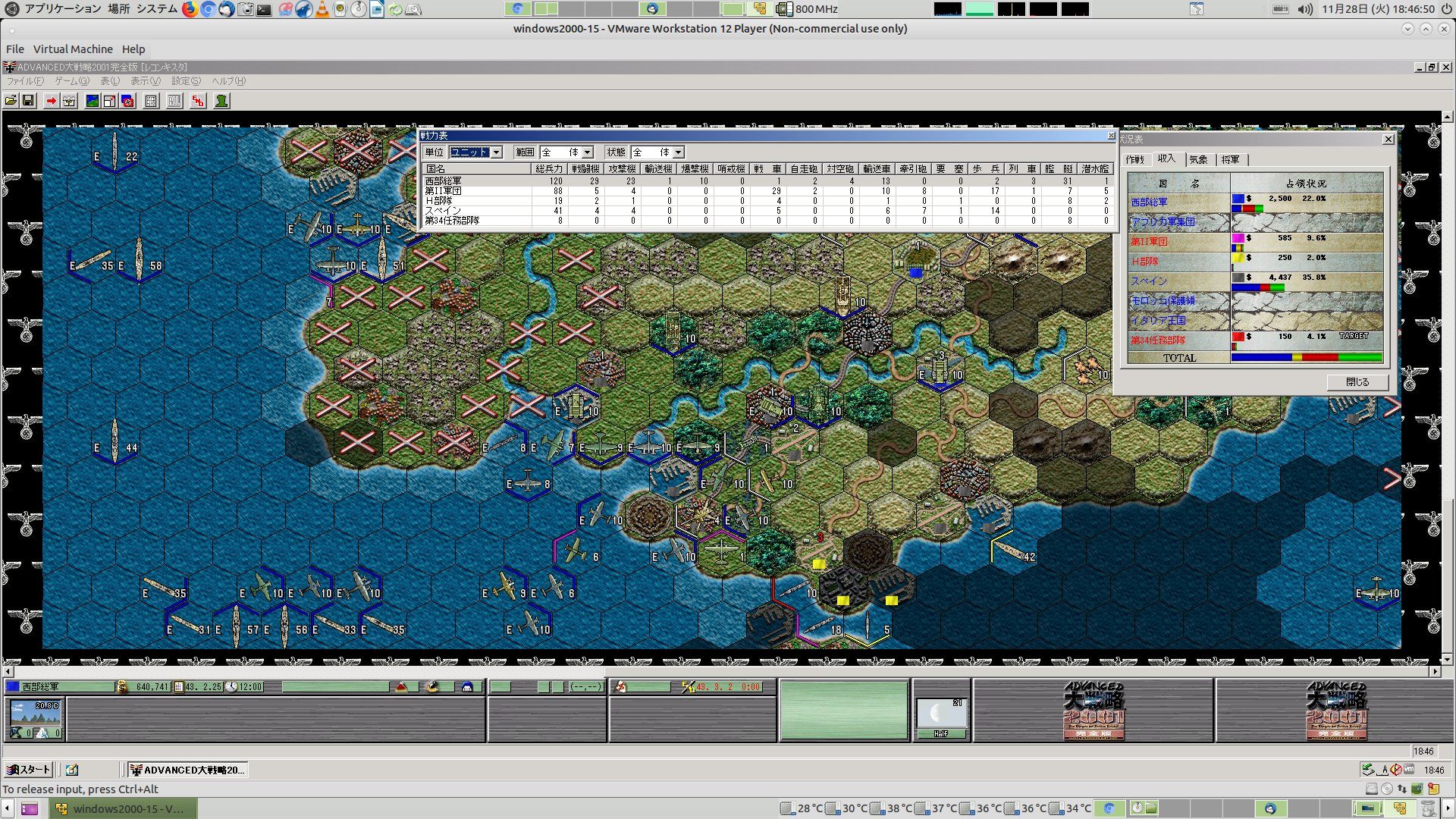The height and width of the screenshot is (819, 1456).
Task: Open the アプリケーション menu in top panel
Action: (63, 9)
